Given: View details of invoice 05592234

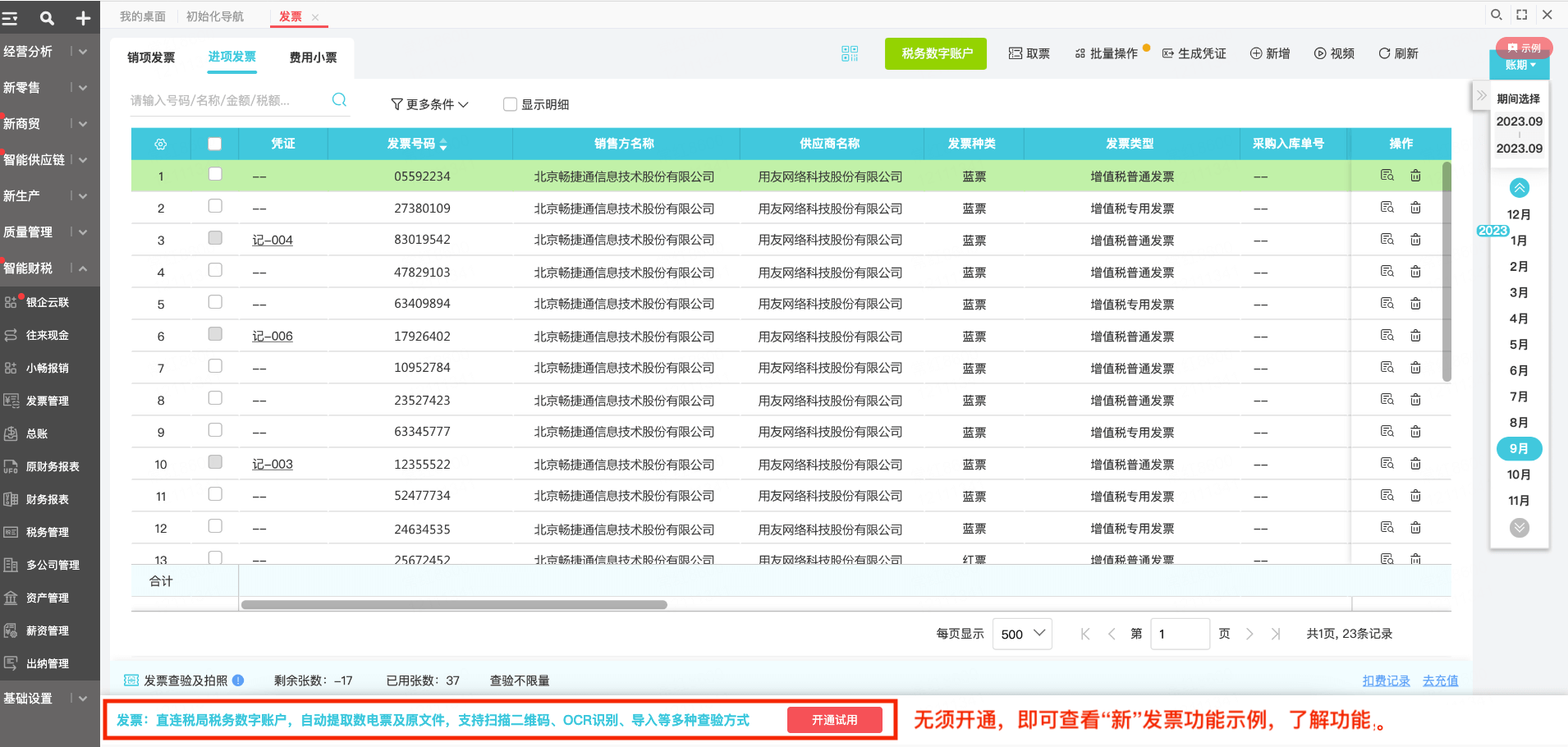Looking at the screenshot, I should [1387, 175].
